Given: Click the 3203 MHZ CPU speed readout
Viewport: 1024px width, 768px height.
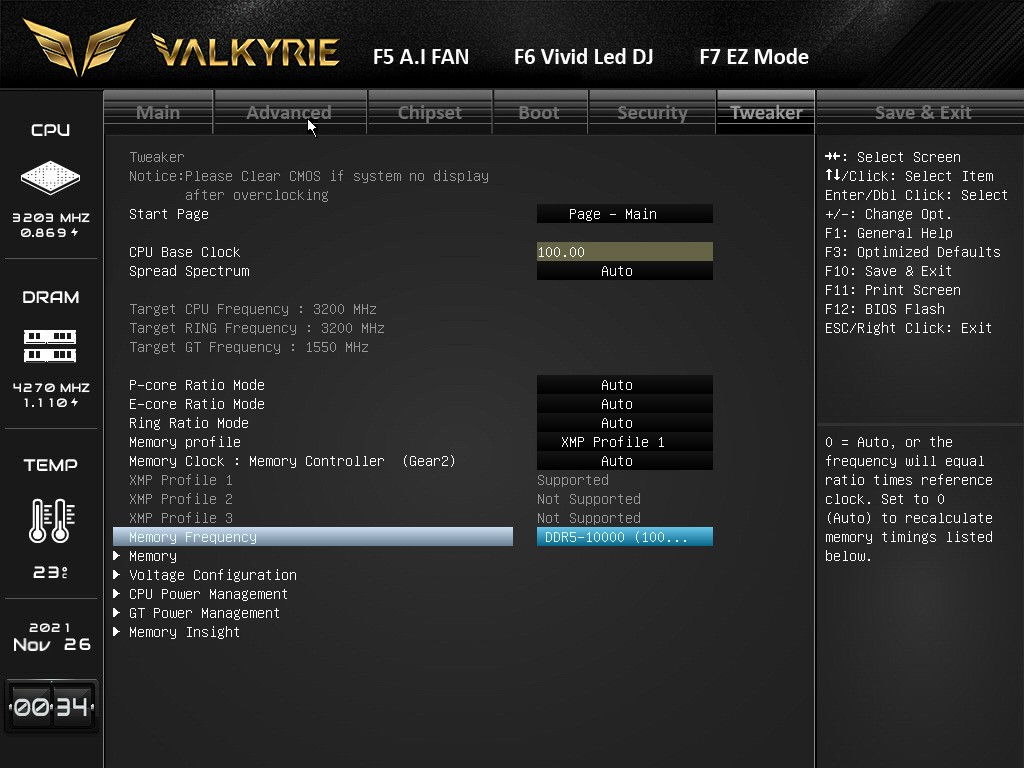Looking at the screenshot, I should point(51,217).
